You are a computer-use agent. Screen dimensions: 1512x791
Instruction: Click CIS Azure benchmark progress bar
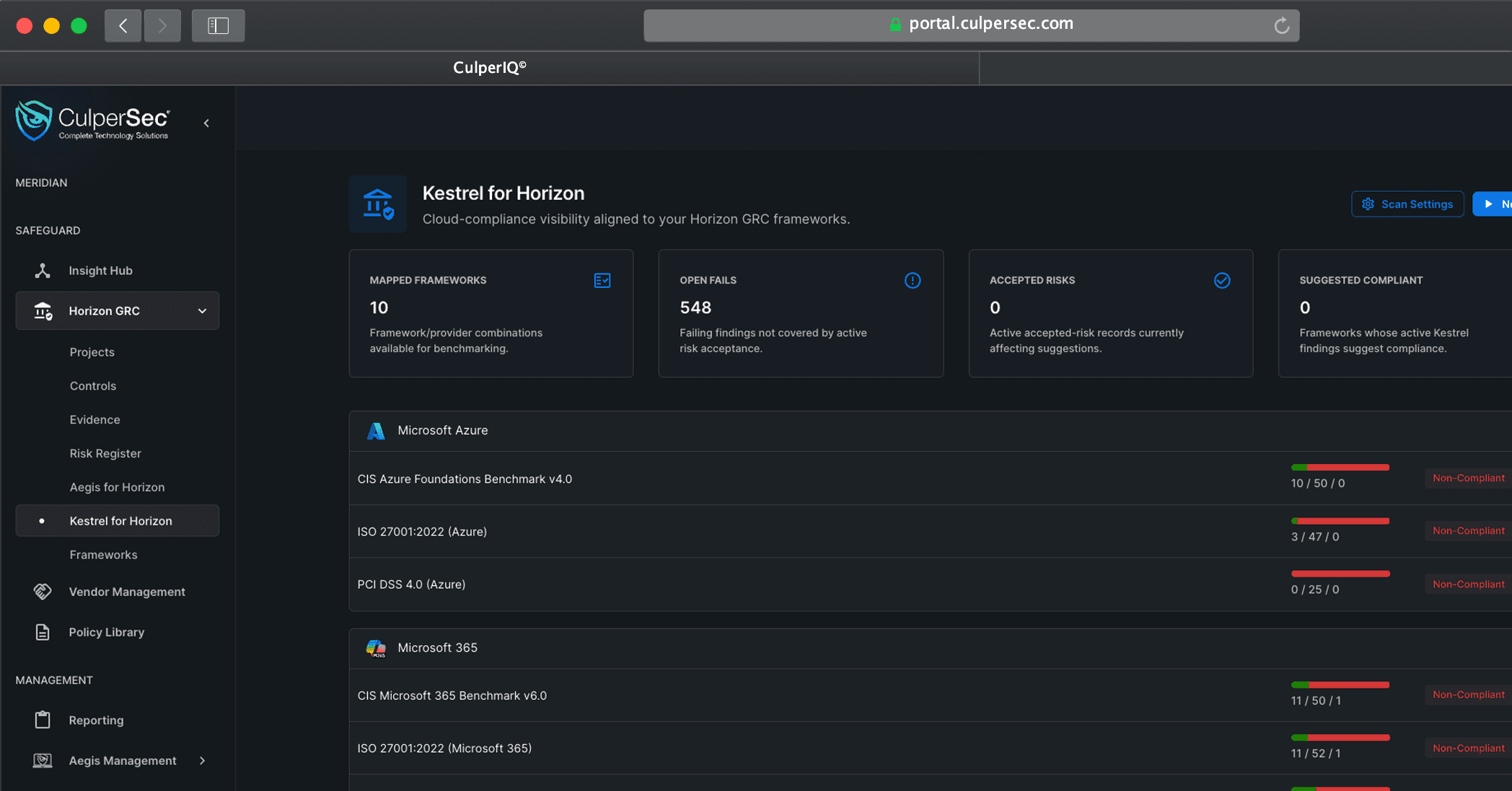[x=1340, y=468]
